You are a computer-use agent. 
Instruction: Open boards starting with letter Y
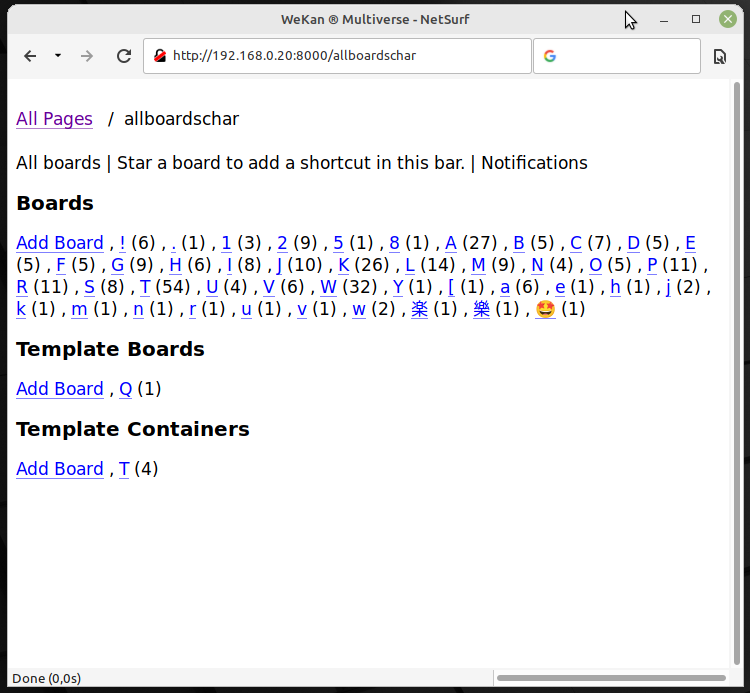[397, 287]
